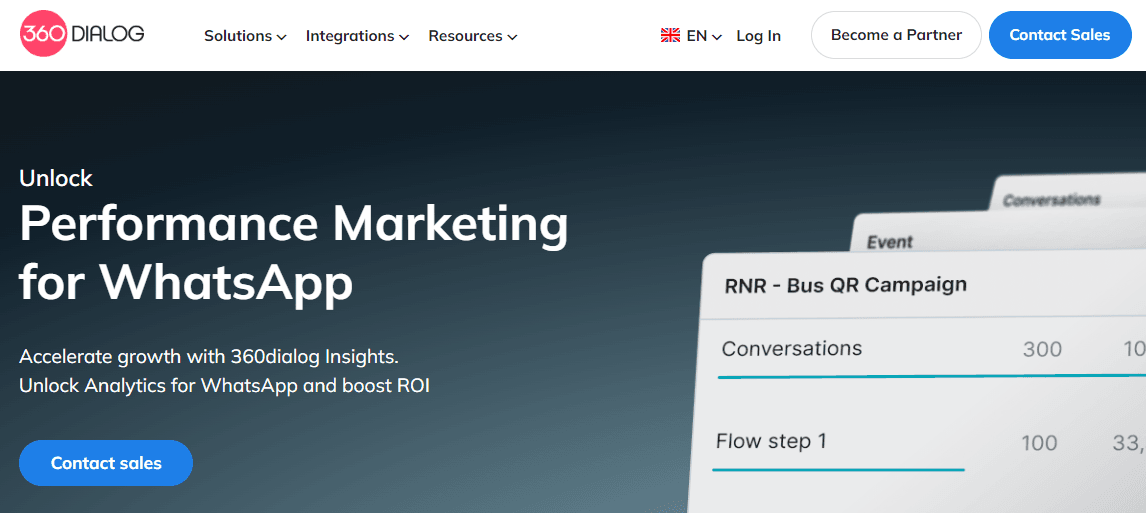The height and width of the screenshot is (513, 1146).
Task: Click the Performance Marketing for WhatsApp headline
Action: [293, 252]
